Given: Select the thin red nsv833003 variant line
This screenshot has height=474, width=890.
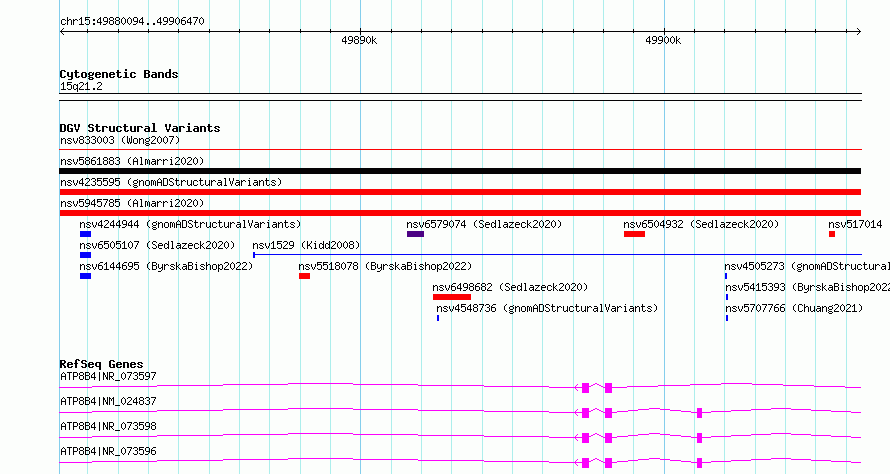Looking at the screenshot, I should coord(460,150).
